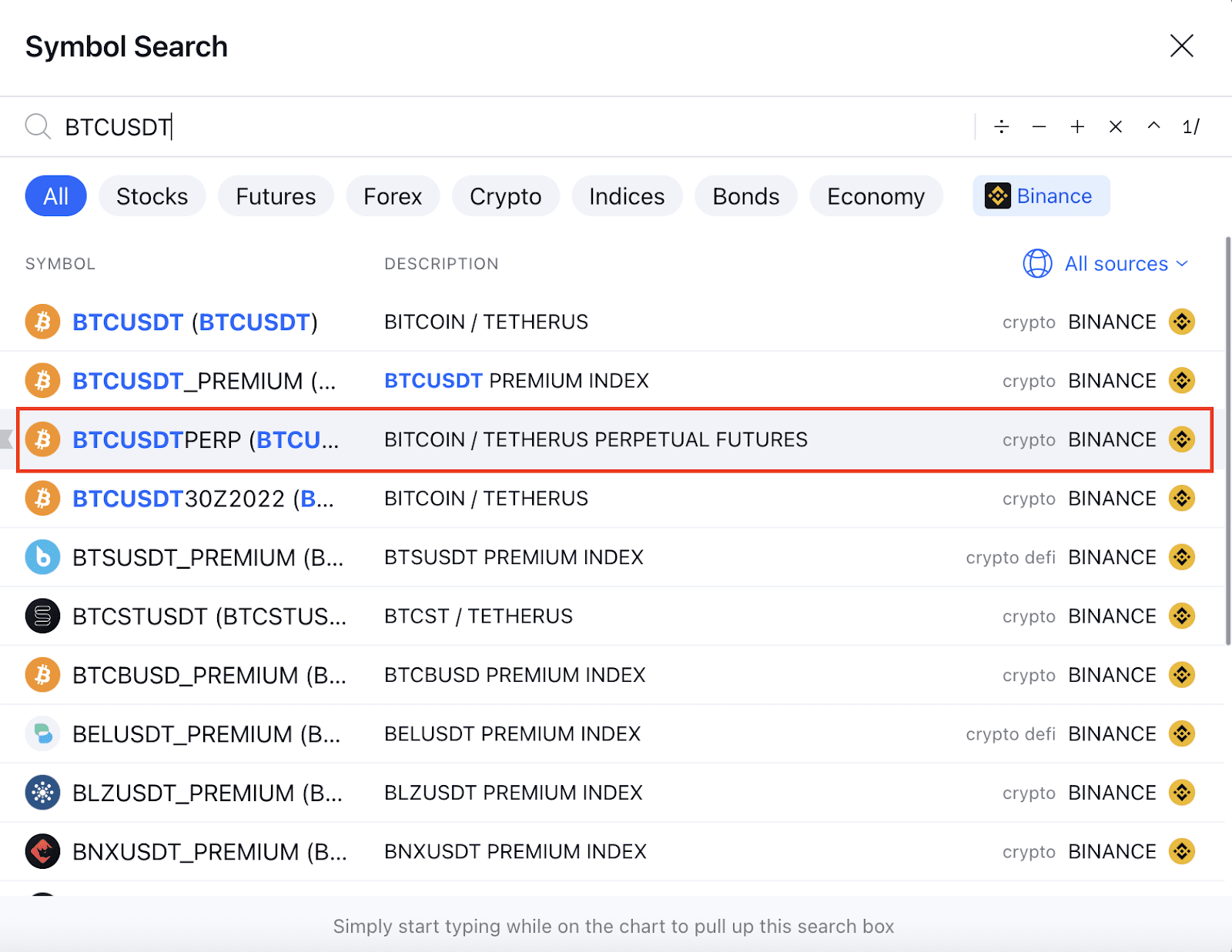The image size is (1232, 952).
Task: Click the search magnifier icon
Action: click(37, 126)
